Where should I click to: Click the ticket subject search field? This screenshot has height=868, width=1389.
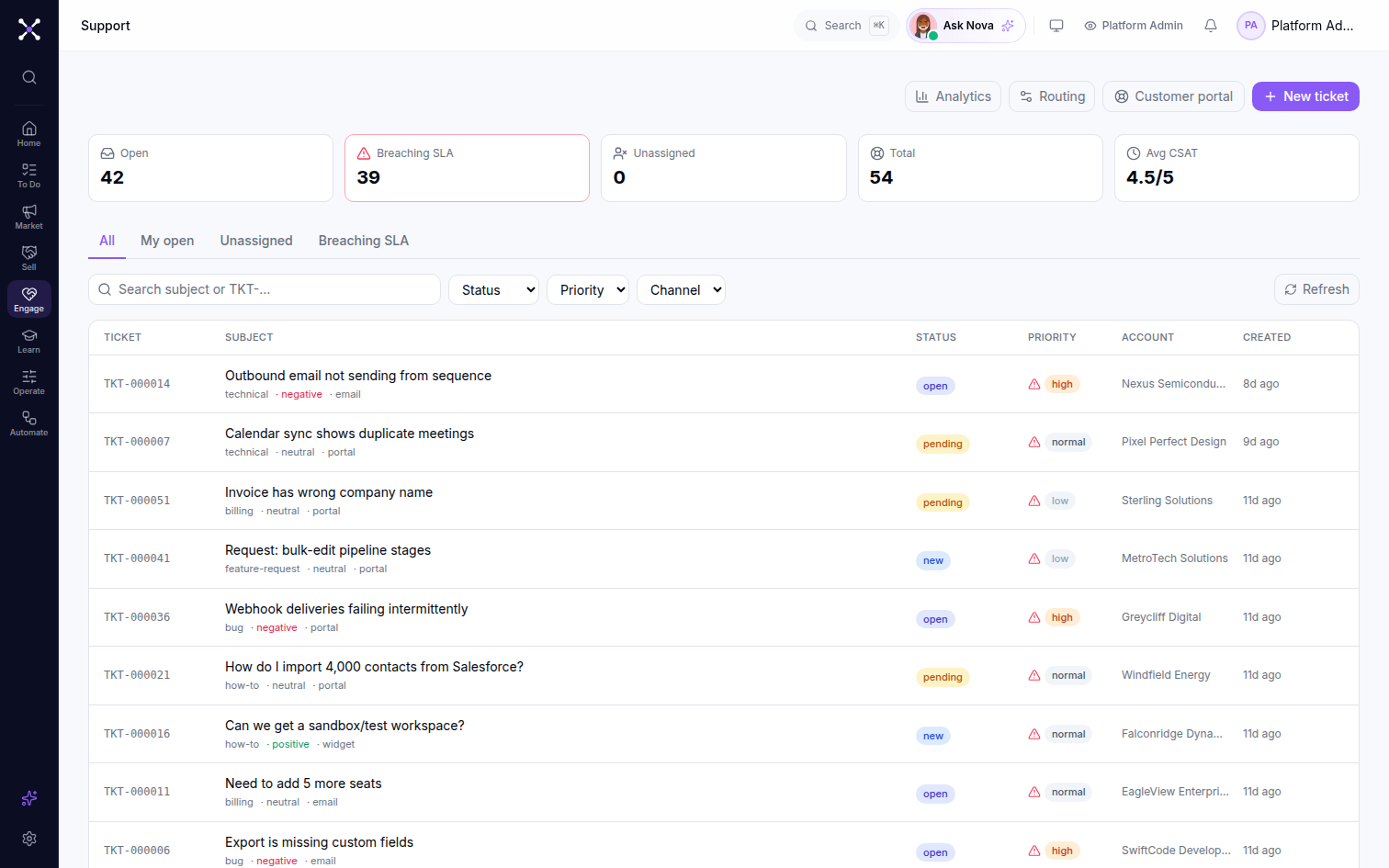265,289
